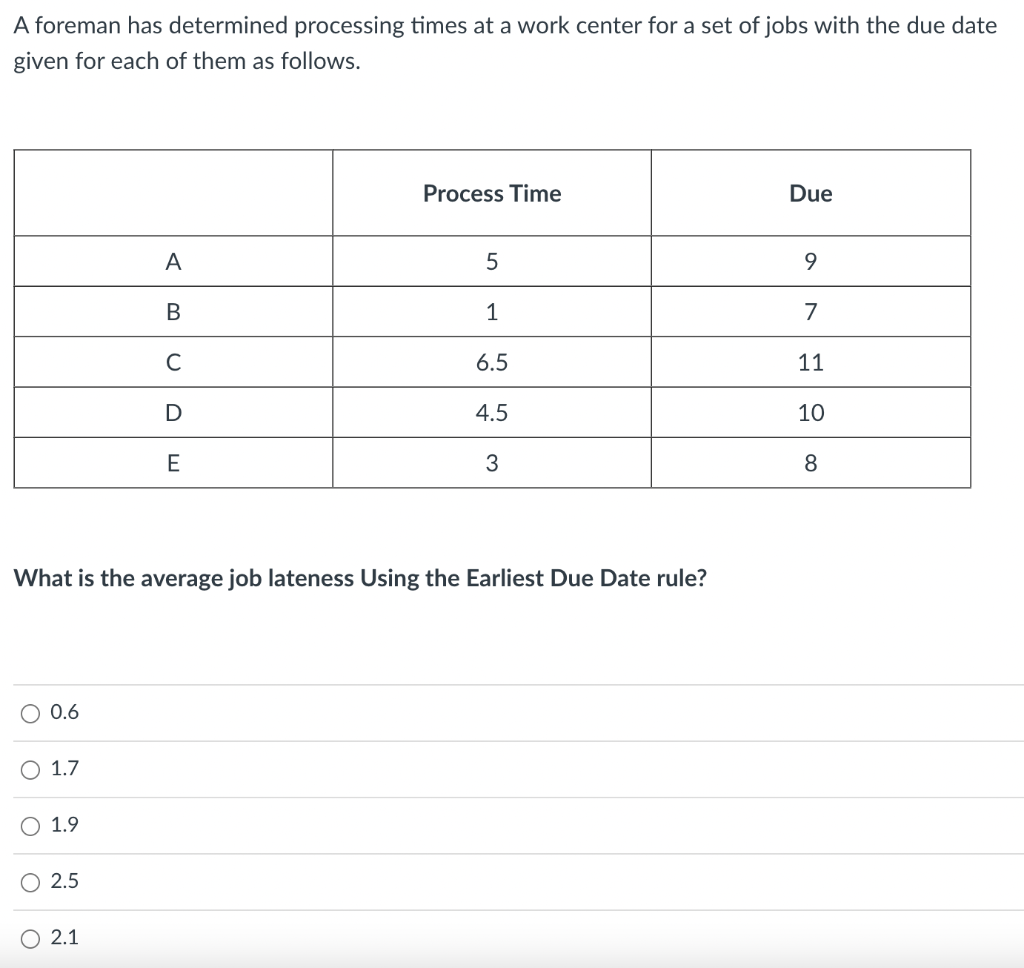Click the Due column header
The height and width of the screenshot is (968, 1024).
click(x=810, y=193)
